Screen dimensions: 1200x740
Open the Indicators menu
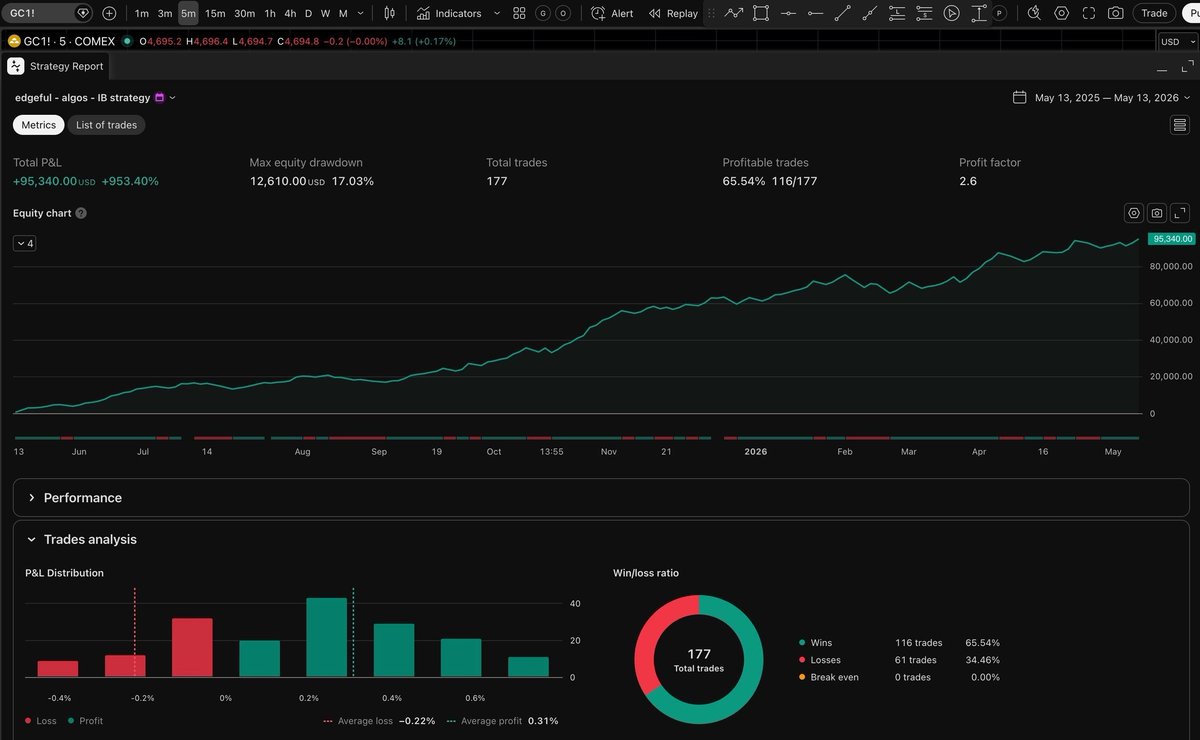point(449,13)
